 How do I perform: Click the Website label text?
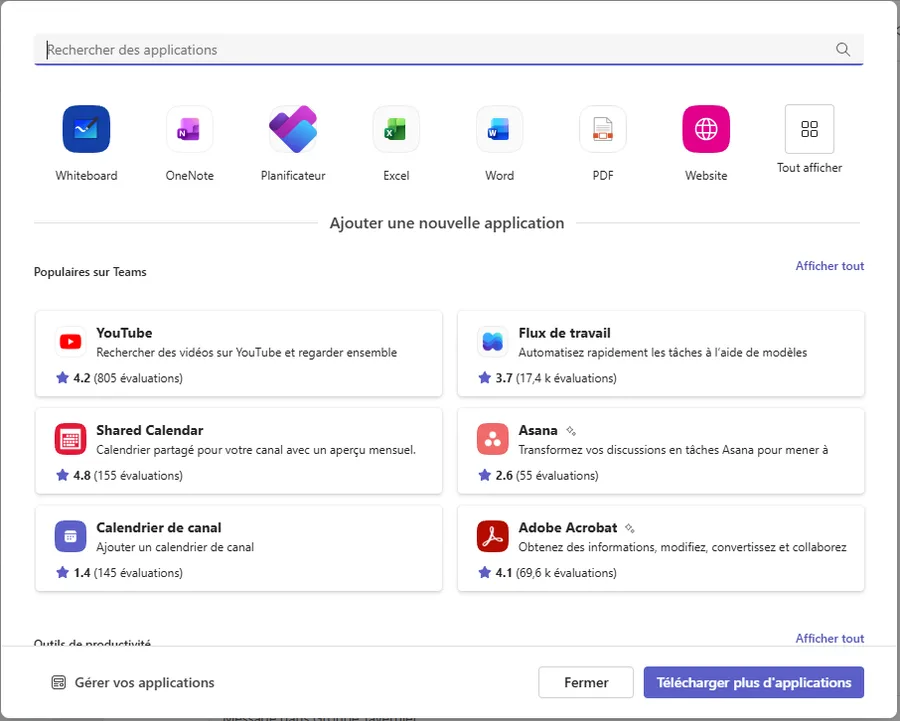pos(706,176)
